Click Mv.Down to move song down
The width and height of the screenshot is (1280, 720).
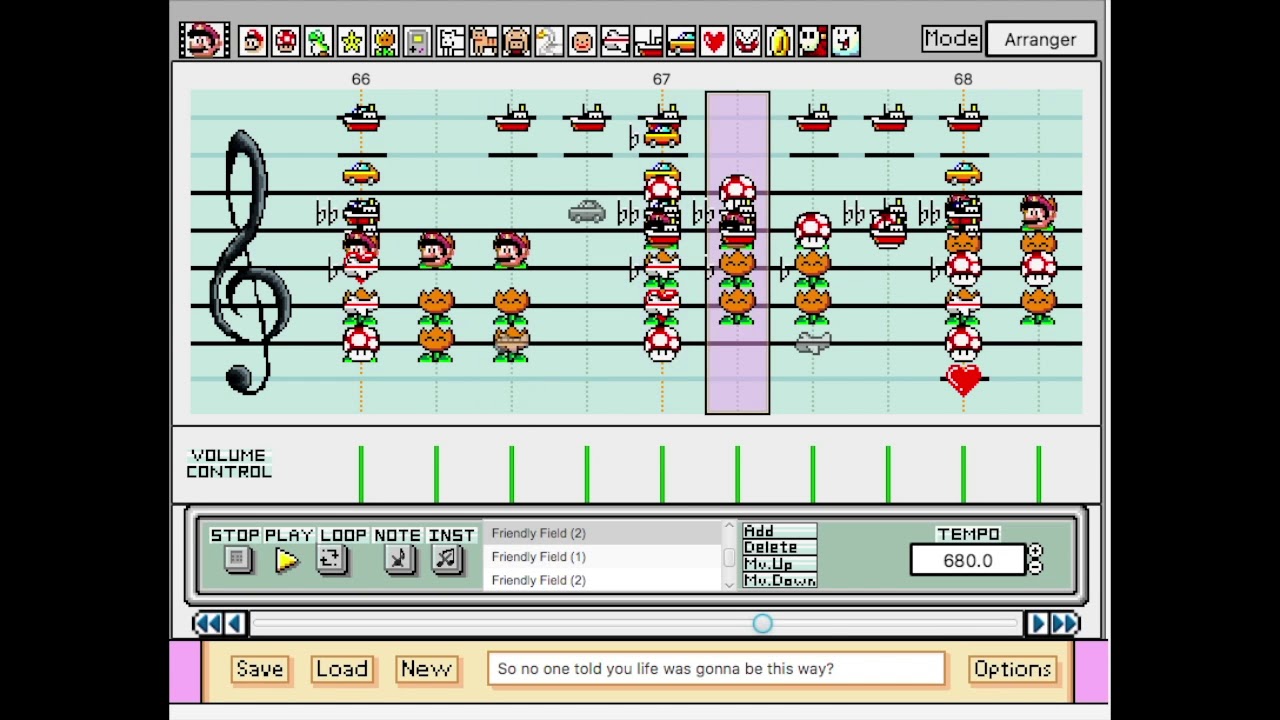(779, 580)
